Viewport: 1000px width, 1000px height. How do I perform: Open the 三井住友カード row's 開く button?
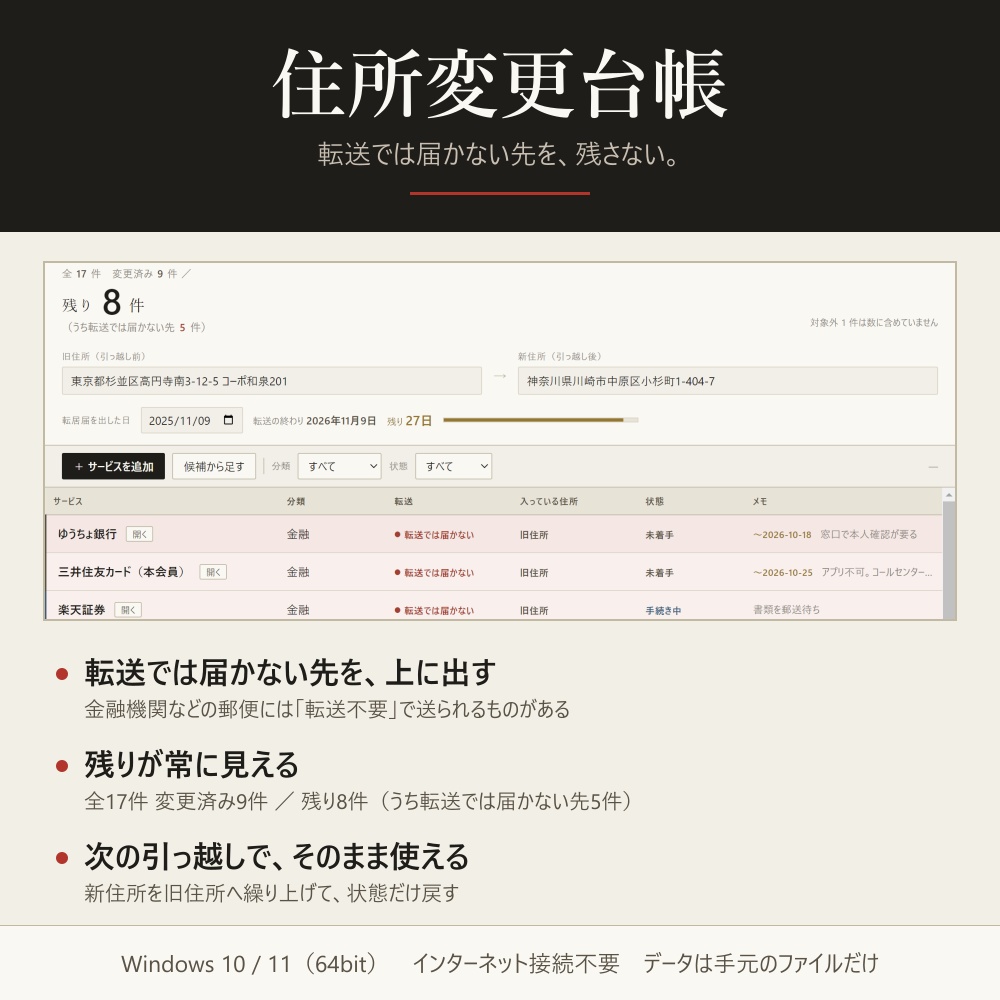(x=213, y=572)
